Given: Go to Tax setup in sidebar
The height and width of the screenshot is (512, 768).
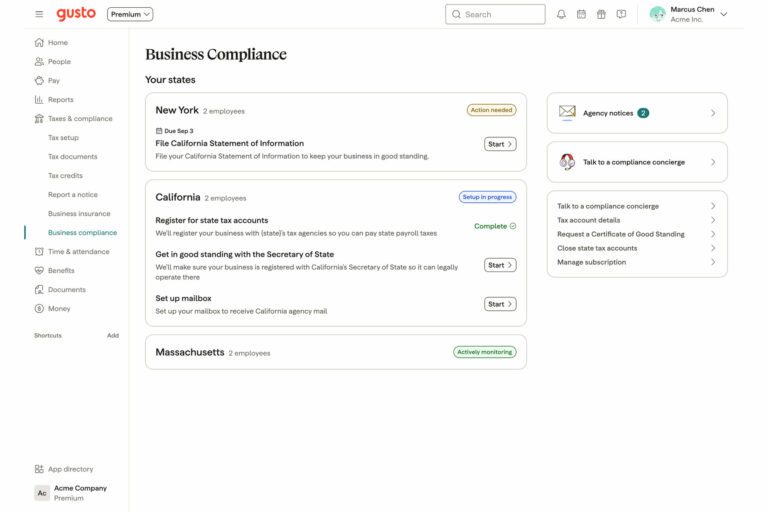Looking at the screenshot, I should click(x=63, y=138).
